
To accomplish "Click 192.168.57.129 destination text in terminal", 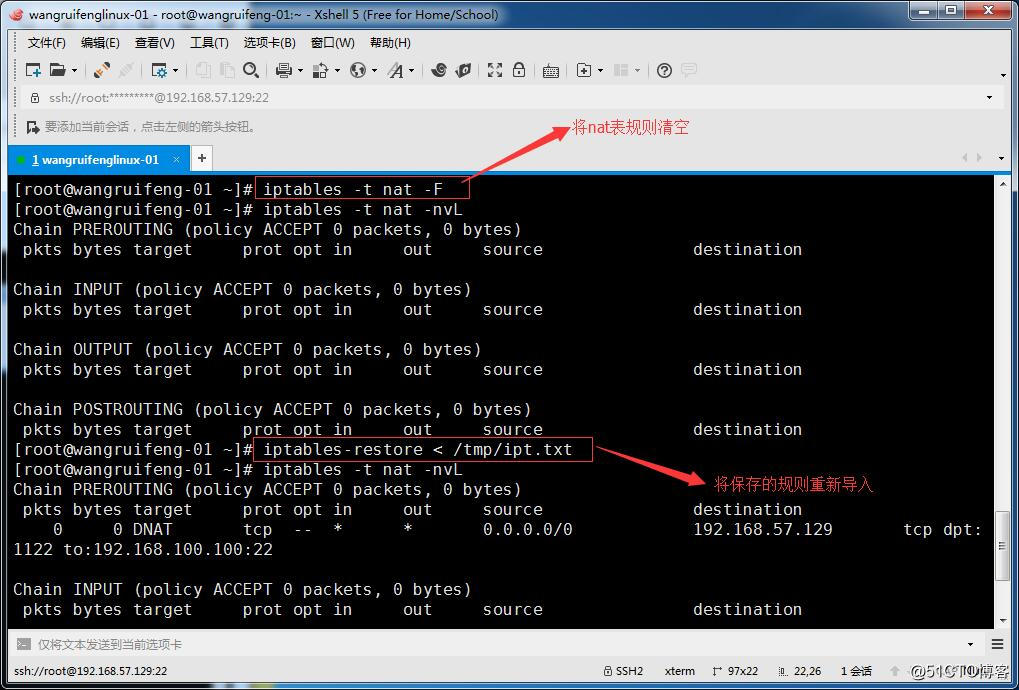I will tap(762, 530).
